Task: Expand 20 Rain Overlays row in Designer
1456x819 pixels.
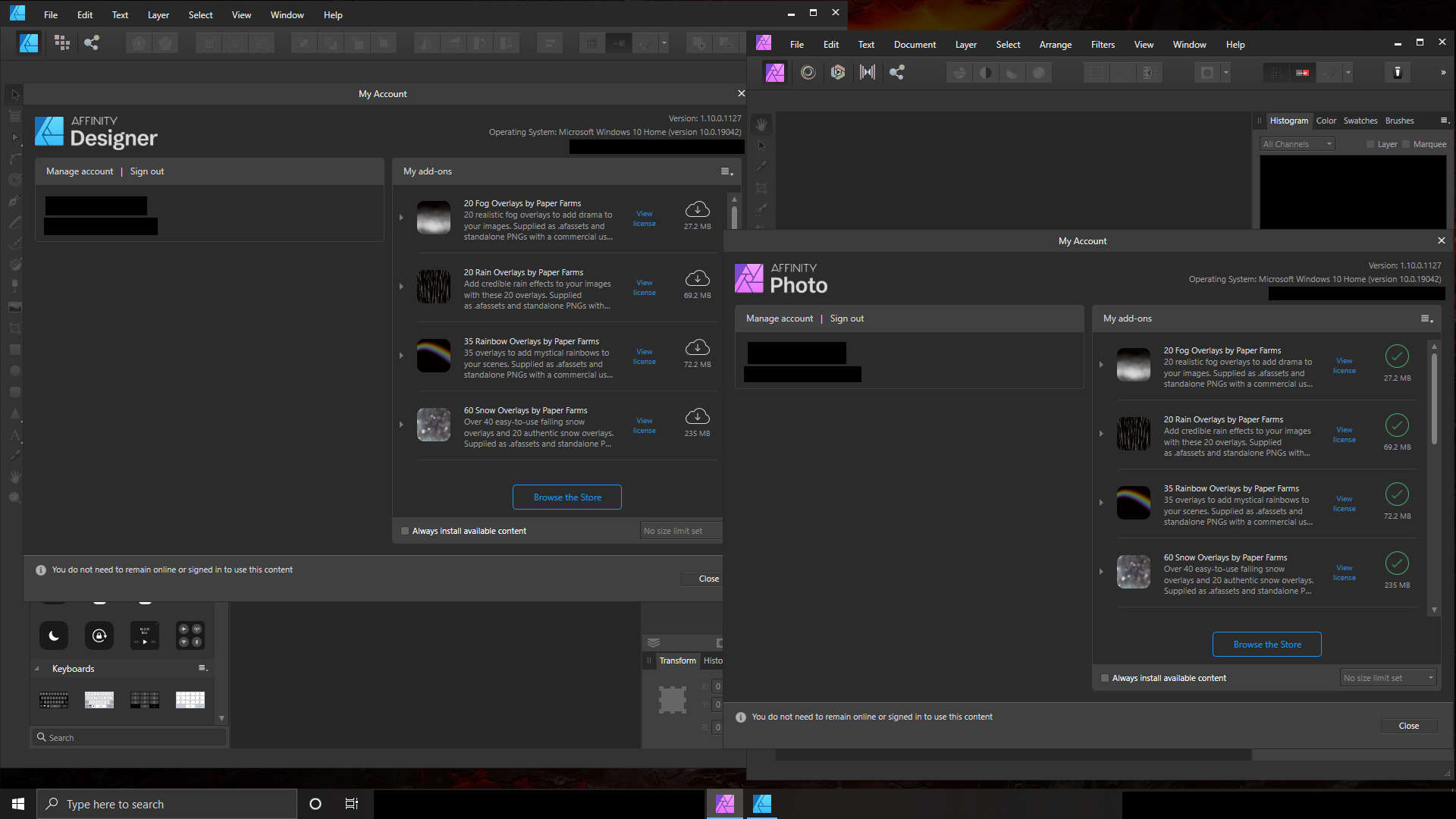Action: pyautogui.click(x=401, y=287)
